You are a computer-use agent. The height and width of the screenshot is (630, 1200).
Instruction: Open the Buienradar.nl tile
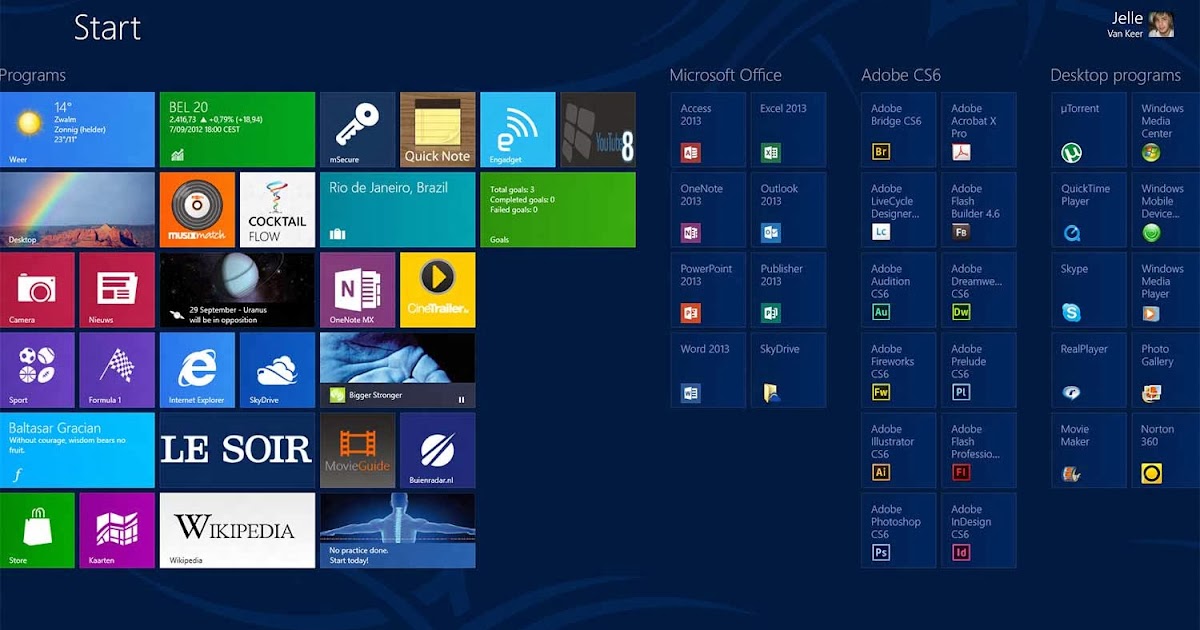[x=437, y=450]
